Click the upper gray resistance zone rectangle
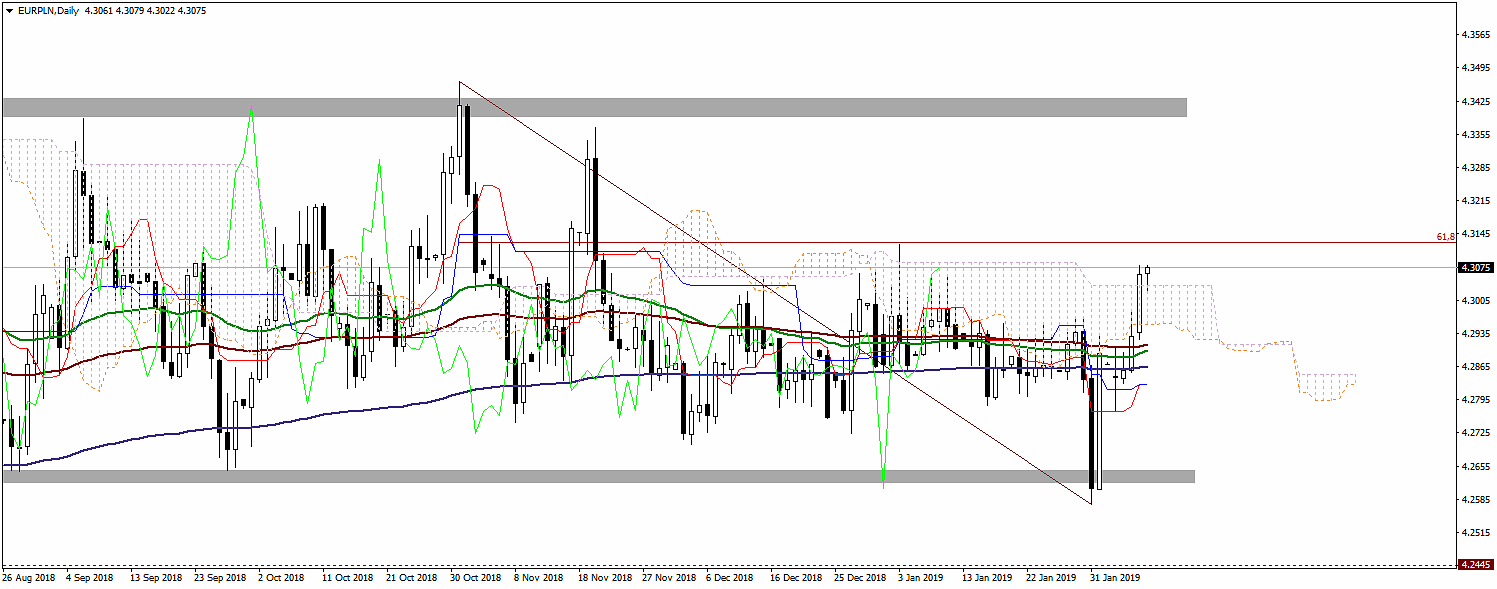 pyautogui.click(x=594, y=107)
